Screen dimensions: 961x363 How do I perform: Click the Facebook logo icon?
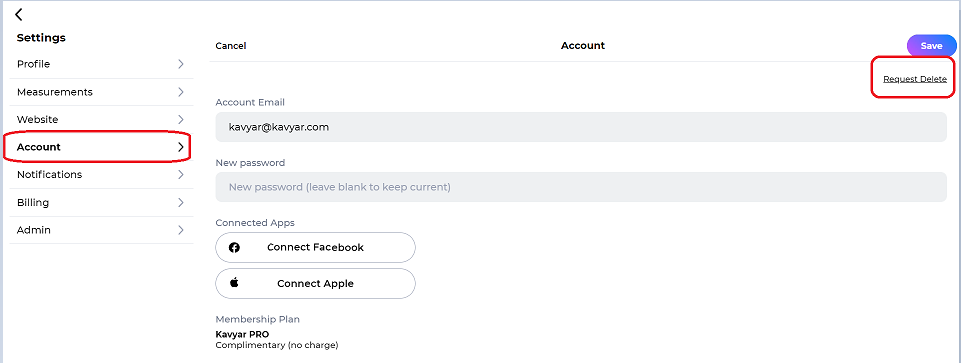pos(234,248)
